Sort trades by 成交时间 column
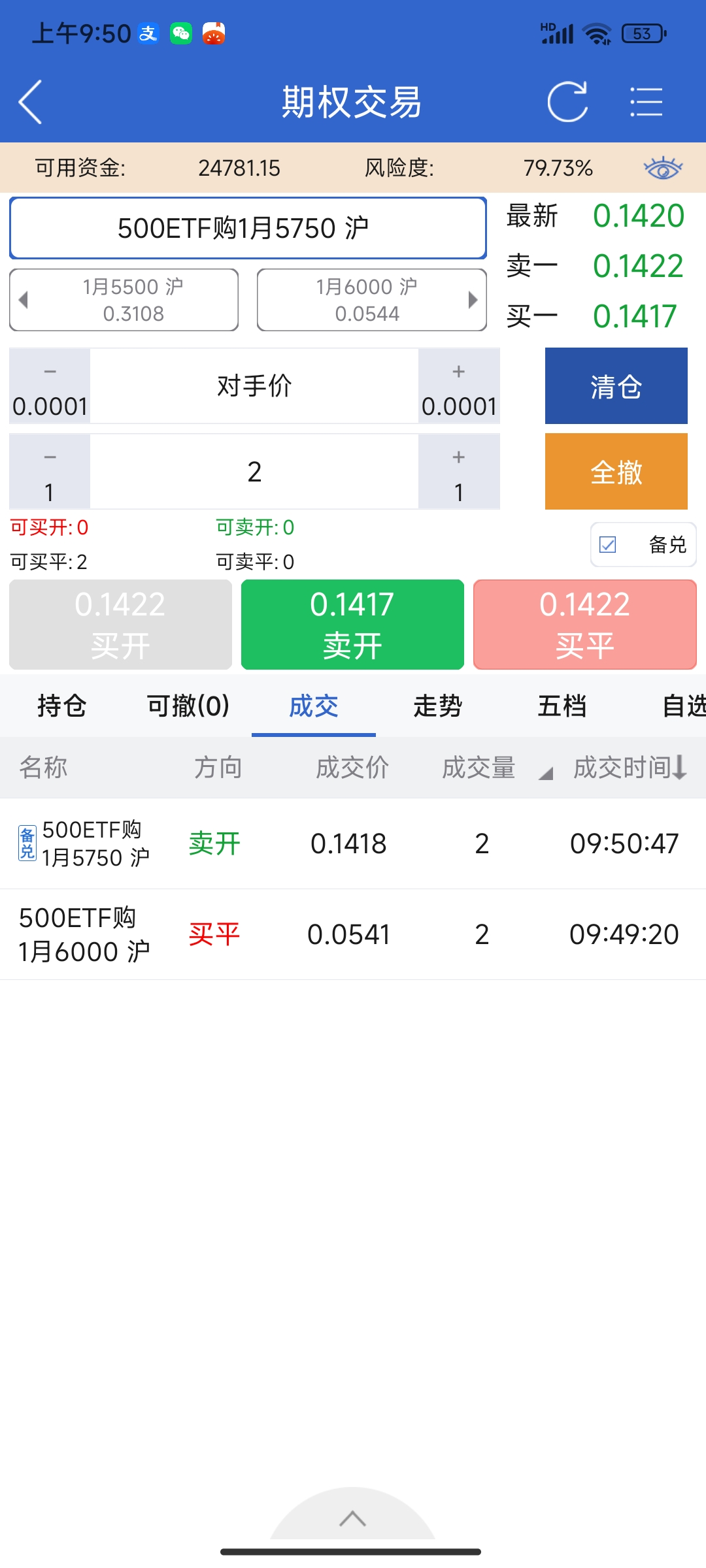Screen dimensions: 706x1568 tap(630, 768)
